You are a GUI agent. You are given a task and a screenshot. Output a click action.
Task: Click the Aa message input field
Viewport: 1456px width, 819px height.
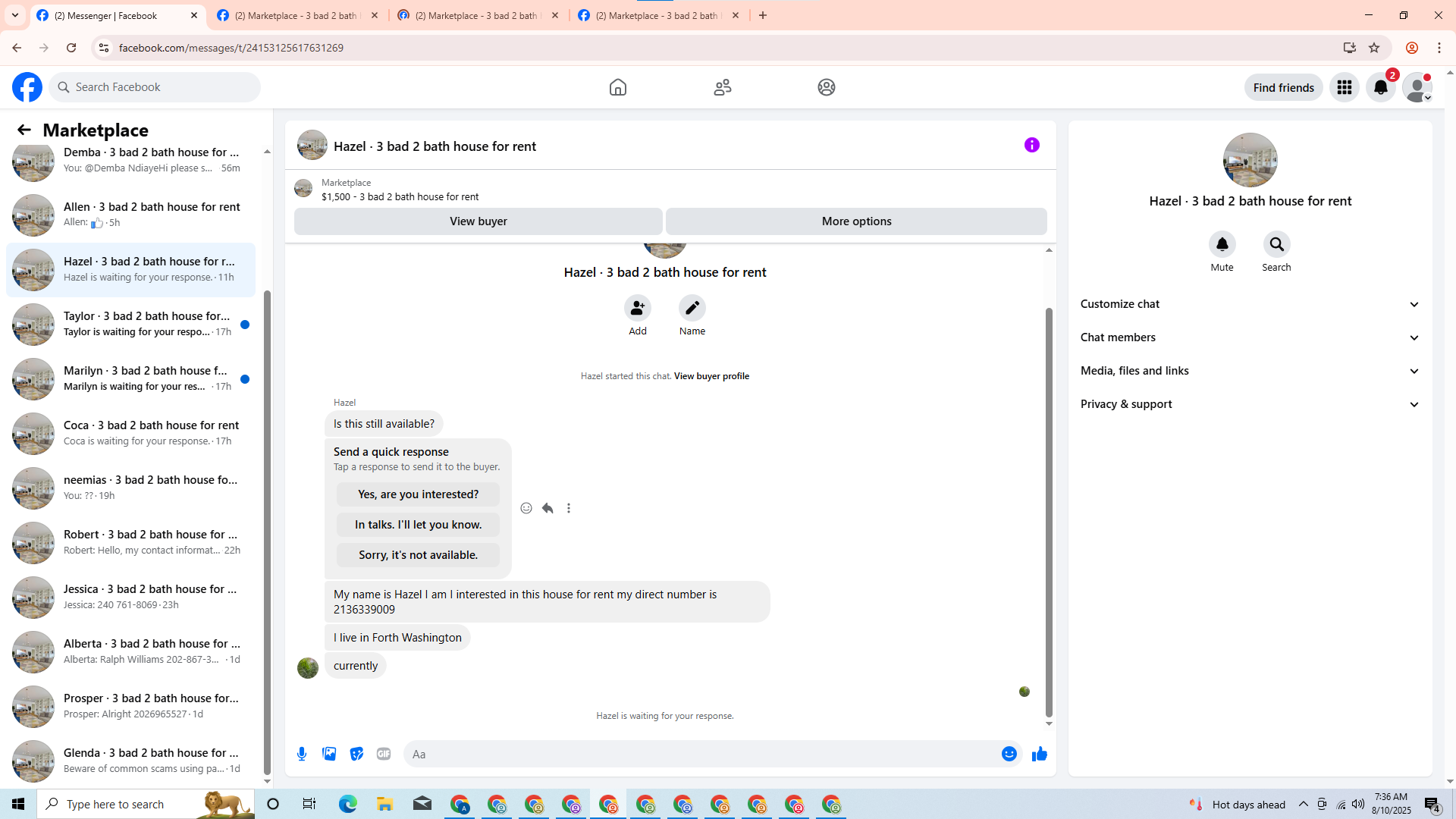(698, 754)
